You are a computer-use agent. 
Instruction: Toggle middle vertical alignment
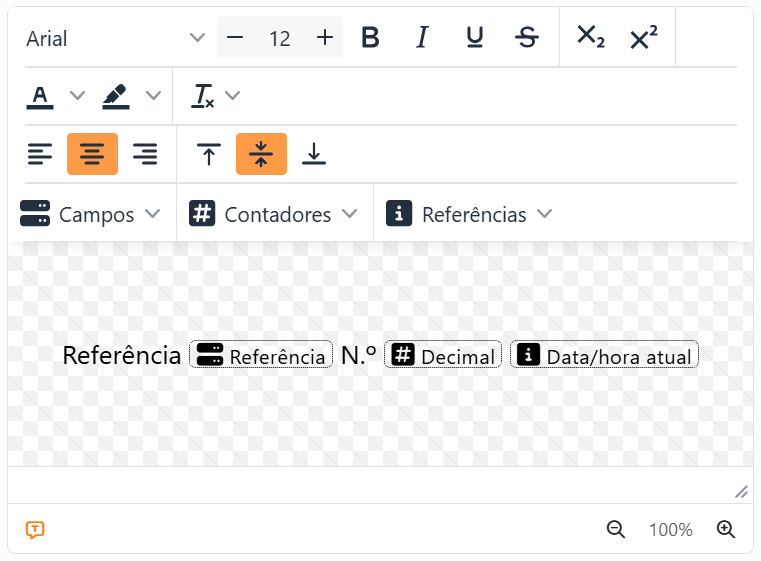tap(261, 154)
